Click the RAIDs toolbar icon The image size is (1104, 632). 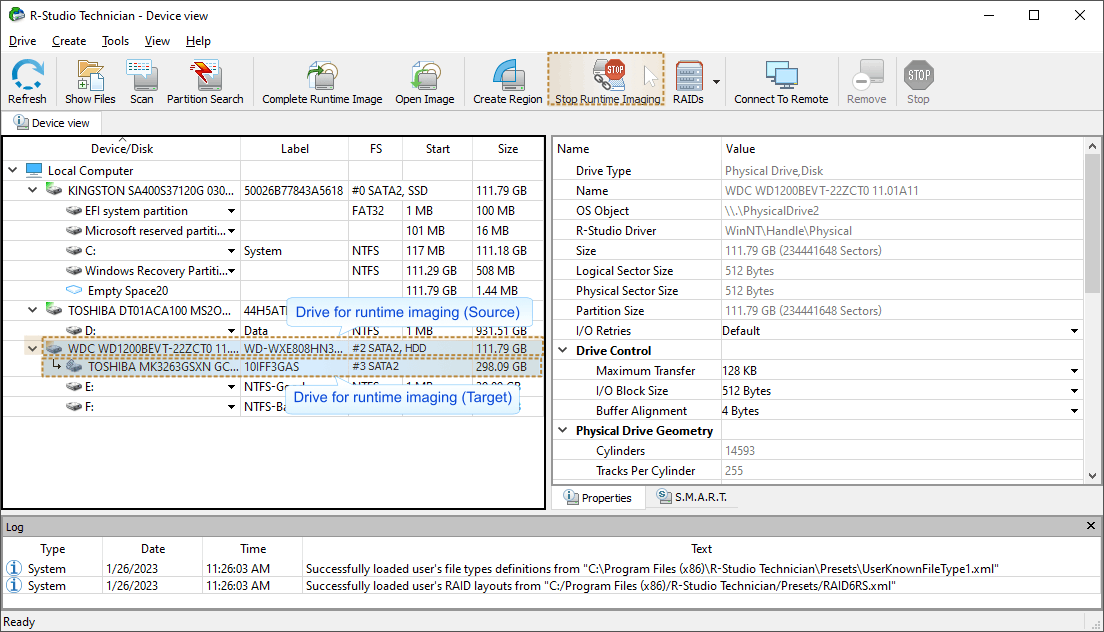point(689,75)
